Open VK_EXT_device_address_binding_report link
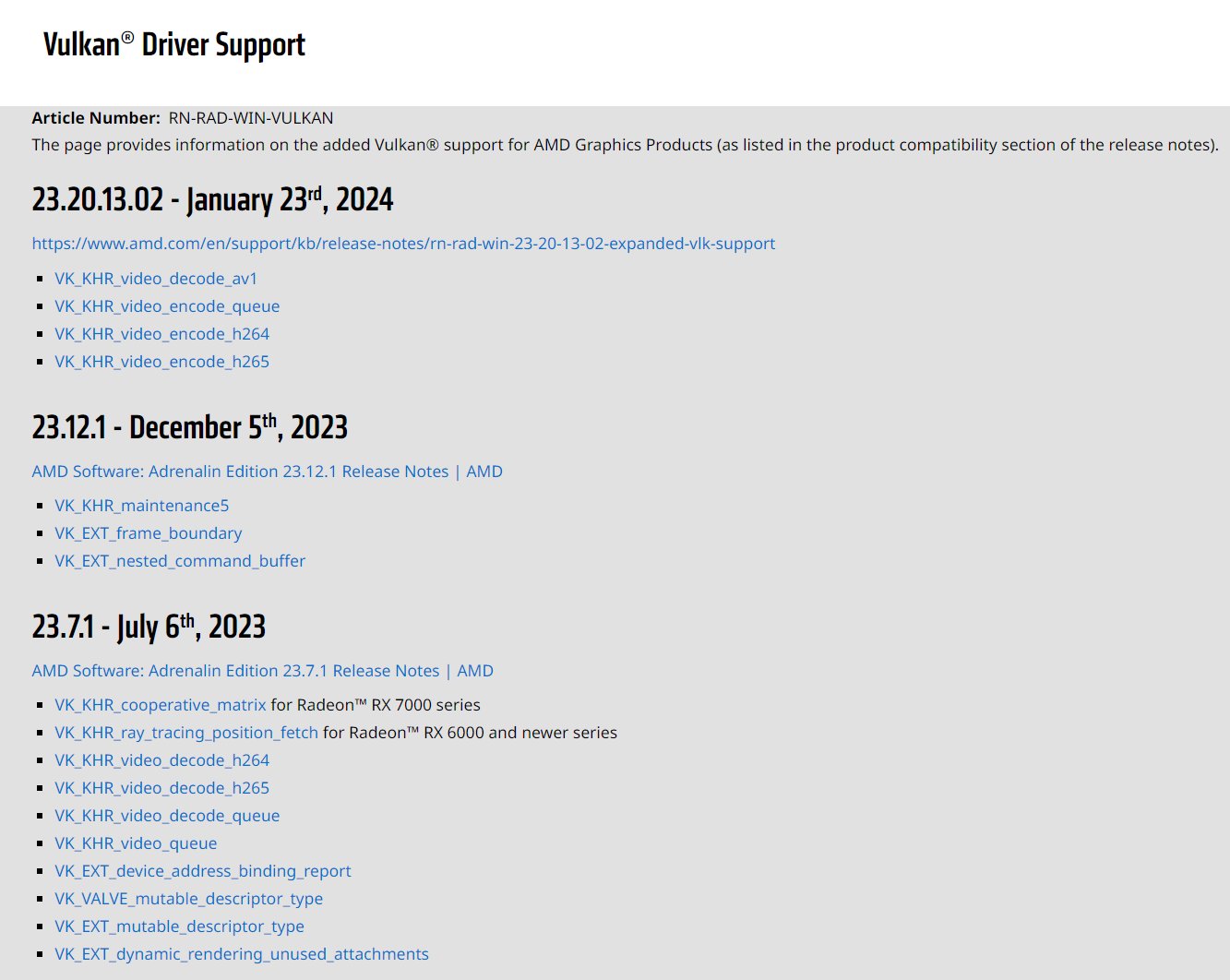 tap(203, 871)
